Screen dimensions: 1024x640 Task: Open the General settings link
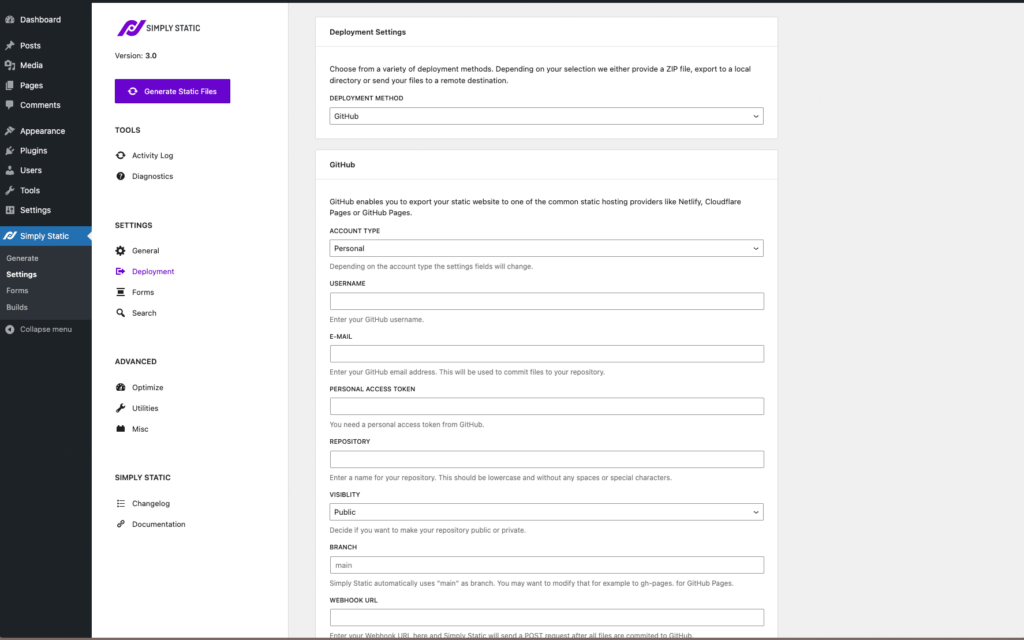pyautogui.click(x=145, y=251)
